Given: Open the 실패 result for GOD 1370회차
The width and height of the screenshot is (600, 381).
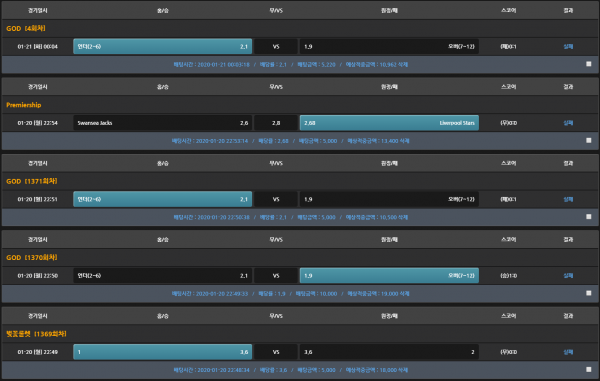Looking at the screenshot, I should [568, 275].
